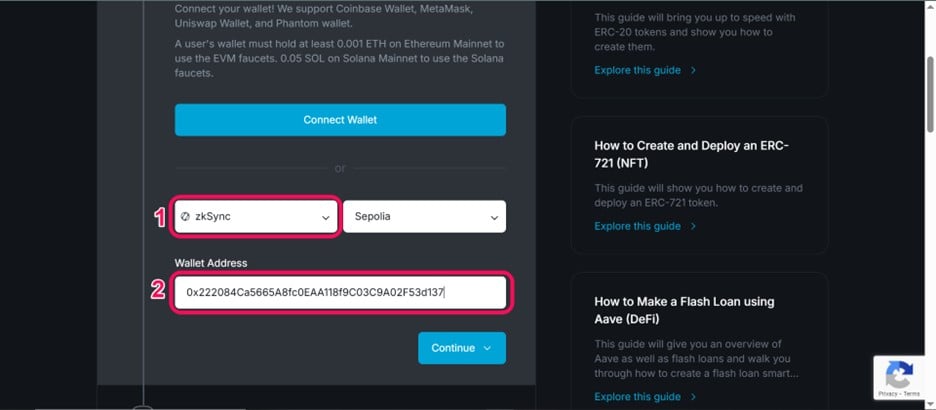Click the arrow icon beside ERC-20 guide link
This screenshot has height=410, width=936.
[693, 70]
